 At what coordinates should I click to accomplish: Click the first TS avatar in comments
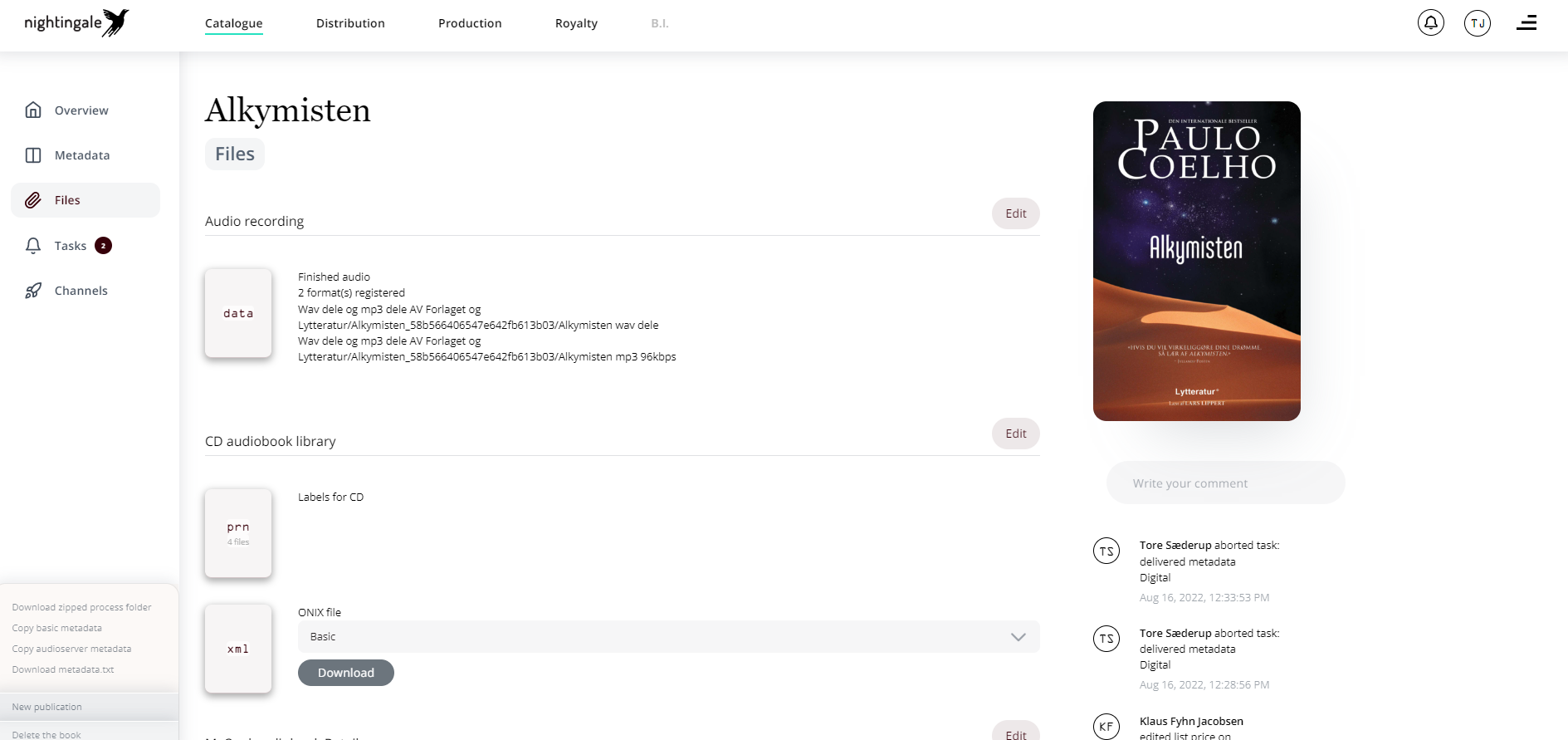[x=1106, y=551]
